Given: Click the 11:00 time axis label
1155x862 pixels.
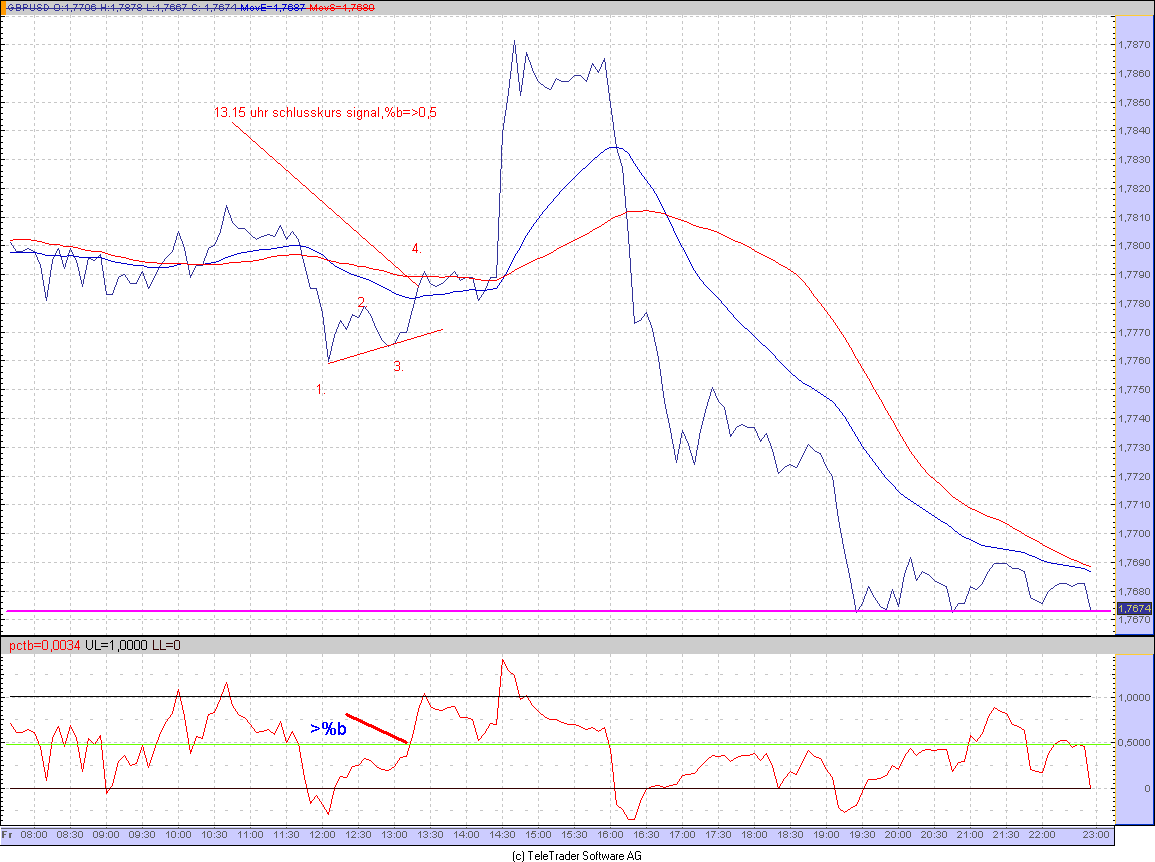Looking at the screenshot, I should 250,835.
